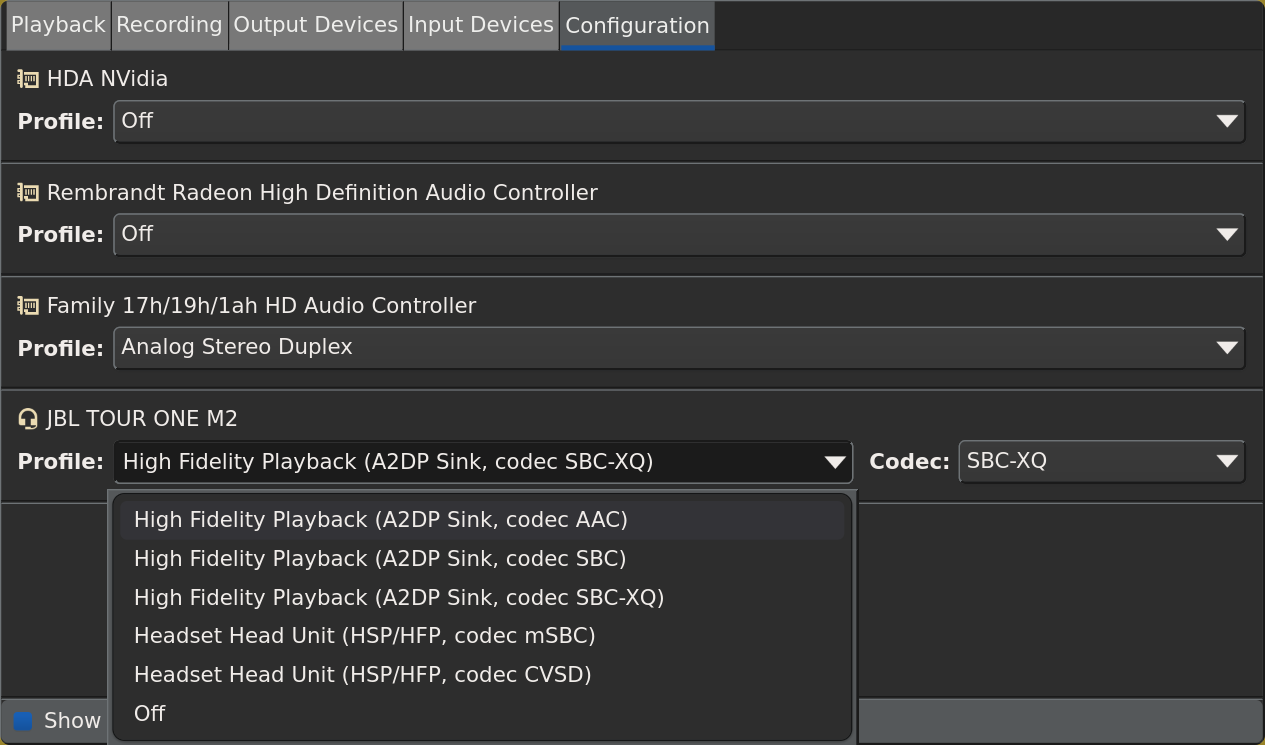Collapse the JBL TOUR ONE M2 profile dropdown
This screenshot has height=745, width=1265.
(x=483, y=462)
